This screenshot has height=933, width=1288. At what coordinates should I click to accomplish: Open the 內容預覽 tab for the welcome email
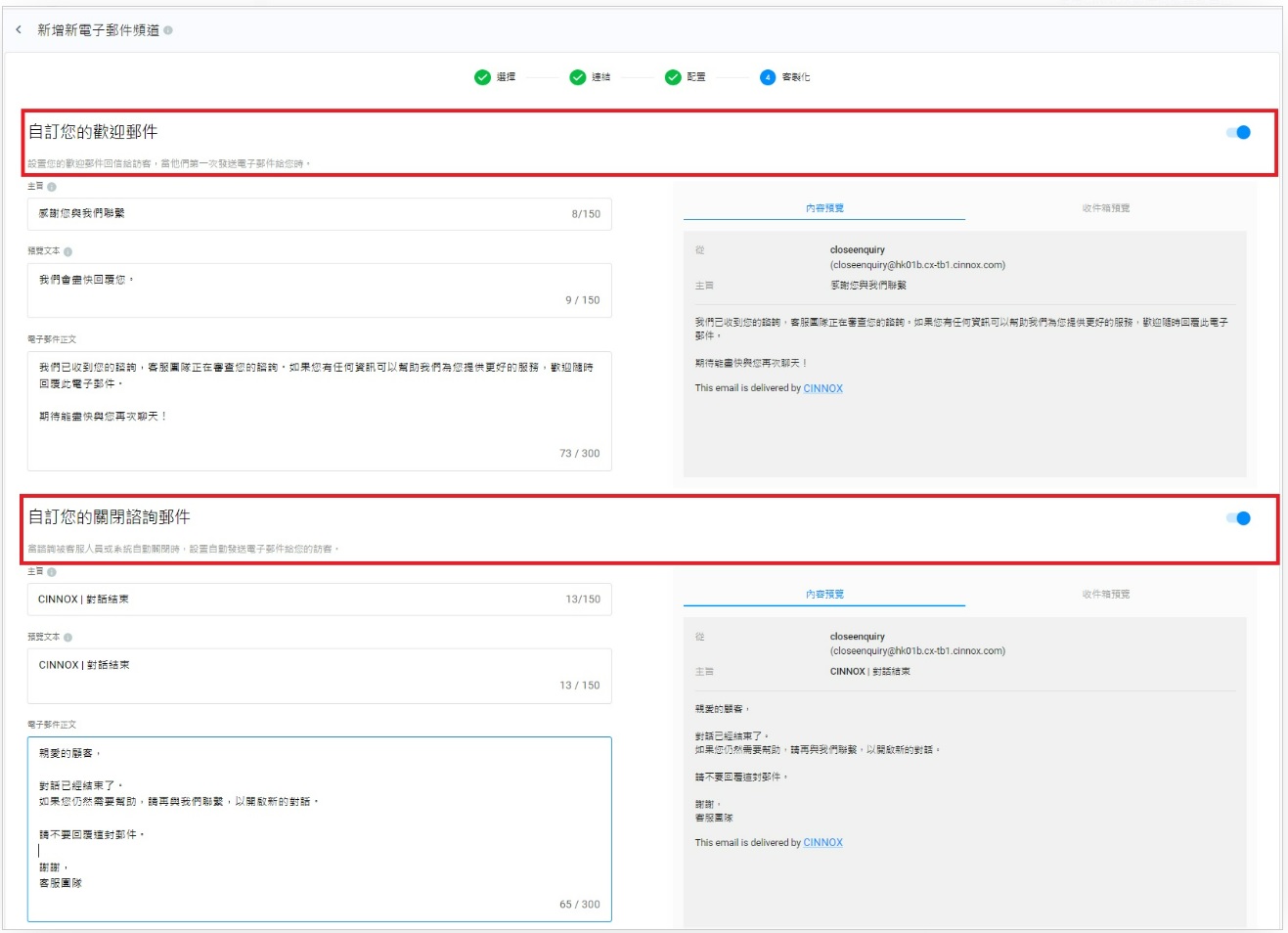click(x=824, y=208)
